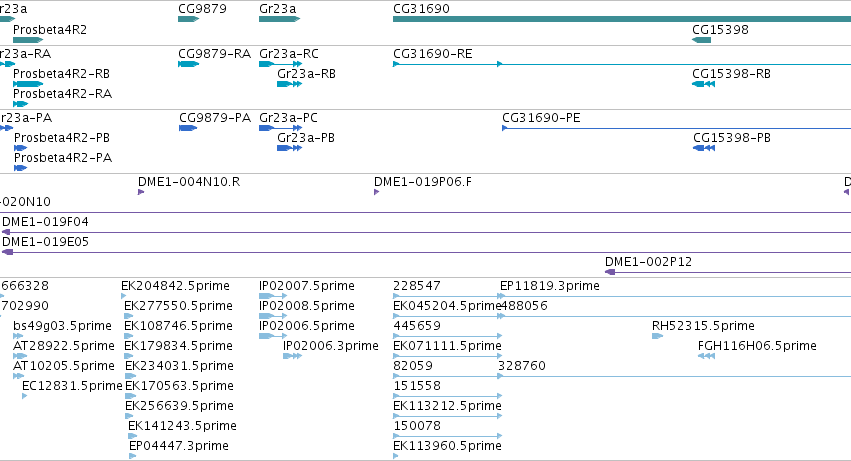Click the DME1-004N10.R purple arrow marker
This screenshot has width=851, height=461.
coord(141,192)
